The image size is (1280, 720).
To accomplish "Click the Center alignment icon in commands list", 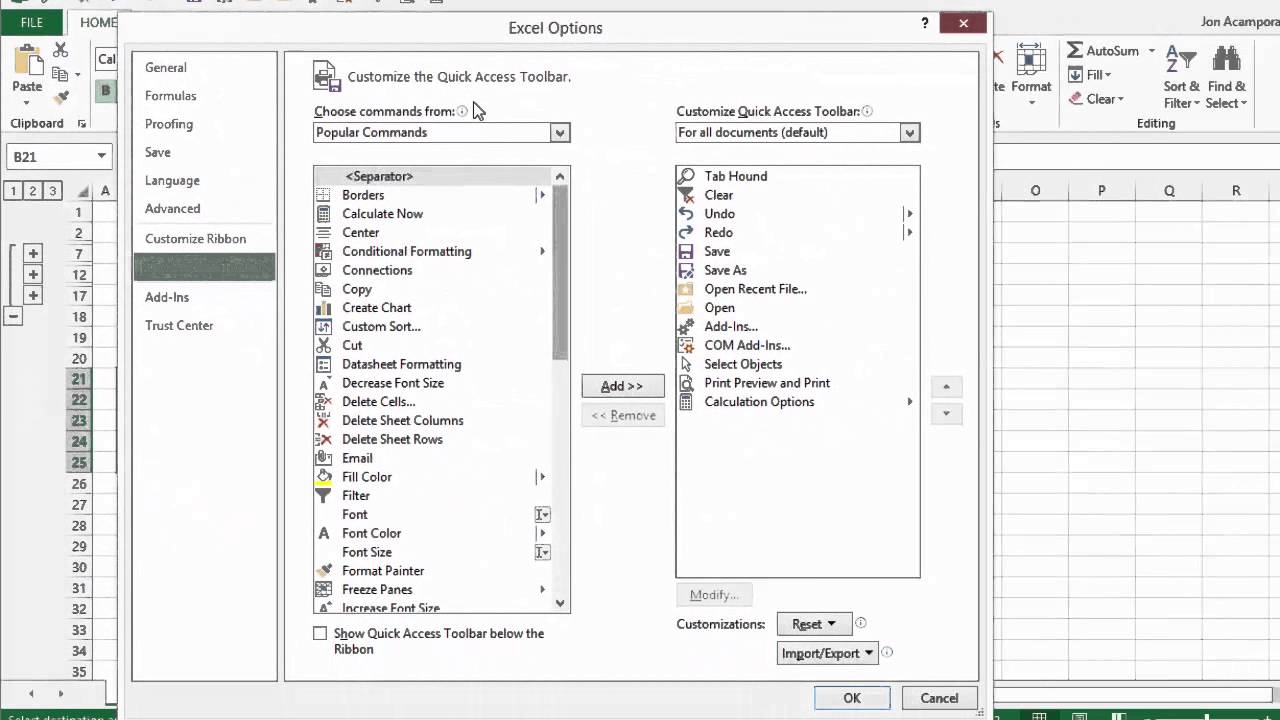I will click(323, 232).
